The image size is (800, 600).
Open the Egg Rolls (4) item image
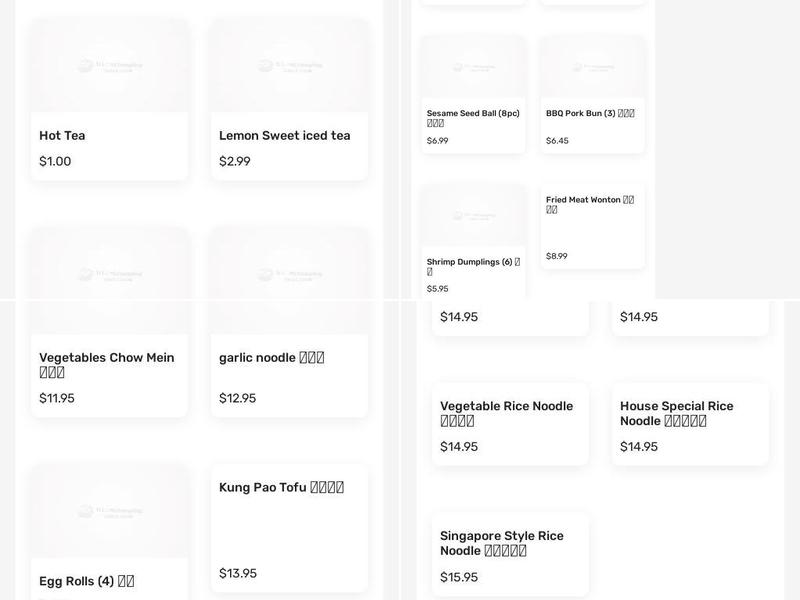pyautogui.click(x=109, y=511)
